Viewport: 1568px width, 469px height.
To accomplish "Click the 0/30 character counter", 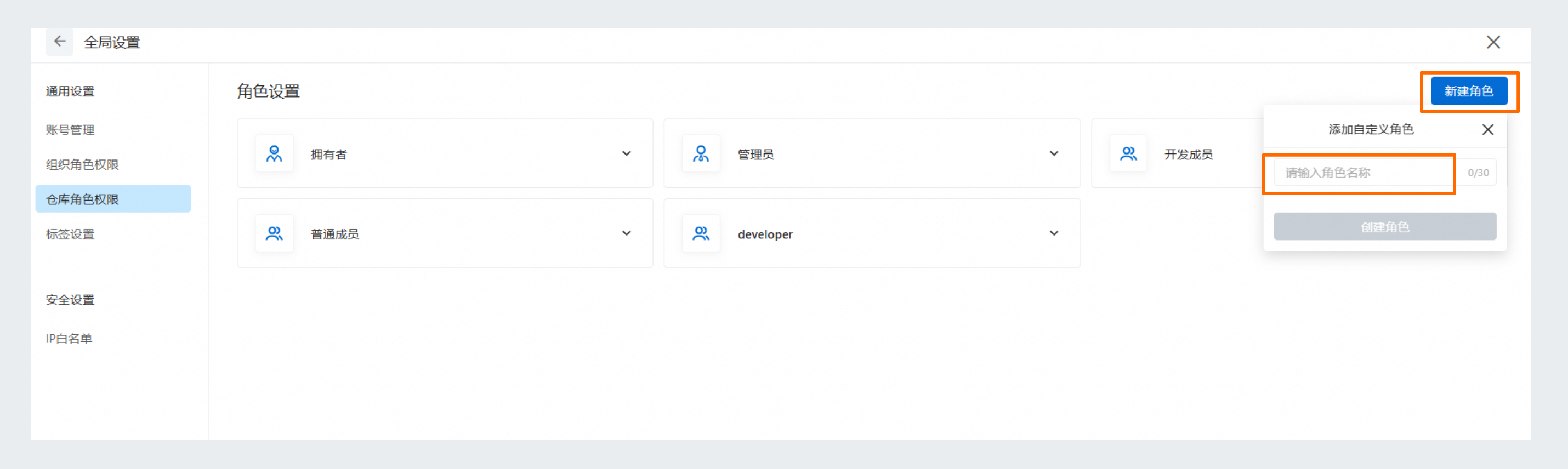I will [1478, 173].
